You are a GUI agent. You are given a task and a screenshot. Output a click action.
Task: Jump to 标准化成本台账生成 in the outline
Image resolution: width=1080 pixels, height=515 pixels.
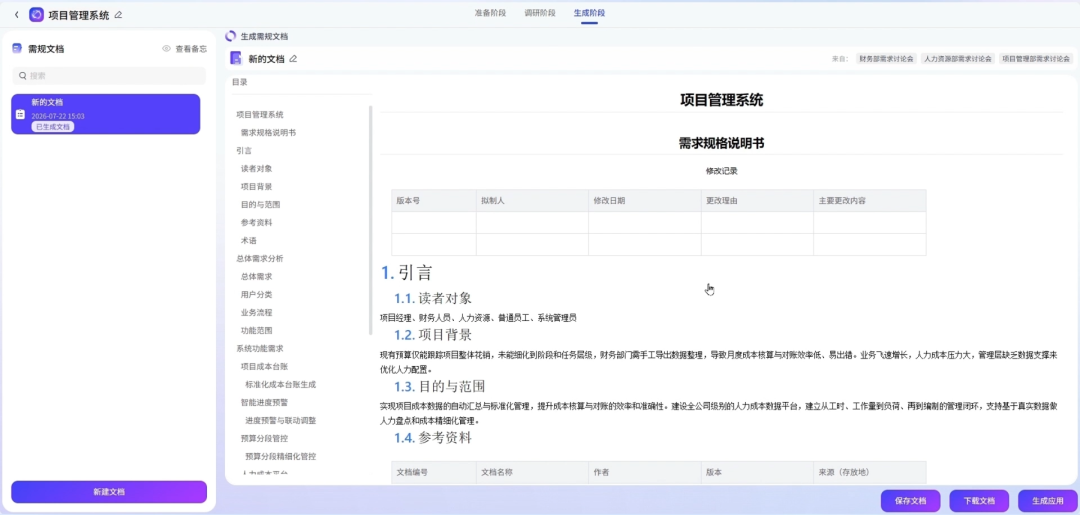click(x=280, y=384)
